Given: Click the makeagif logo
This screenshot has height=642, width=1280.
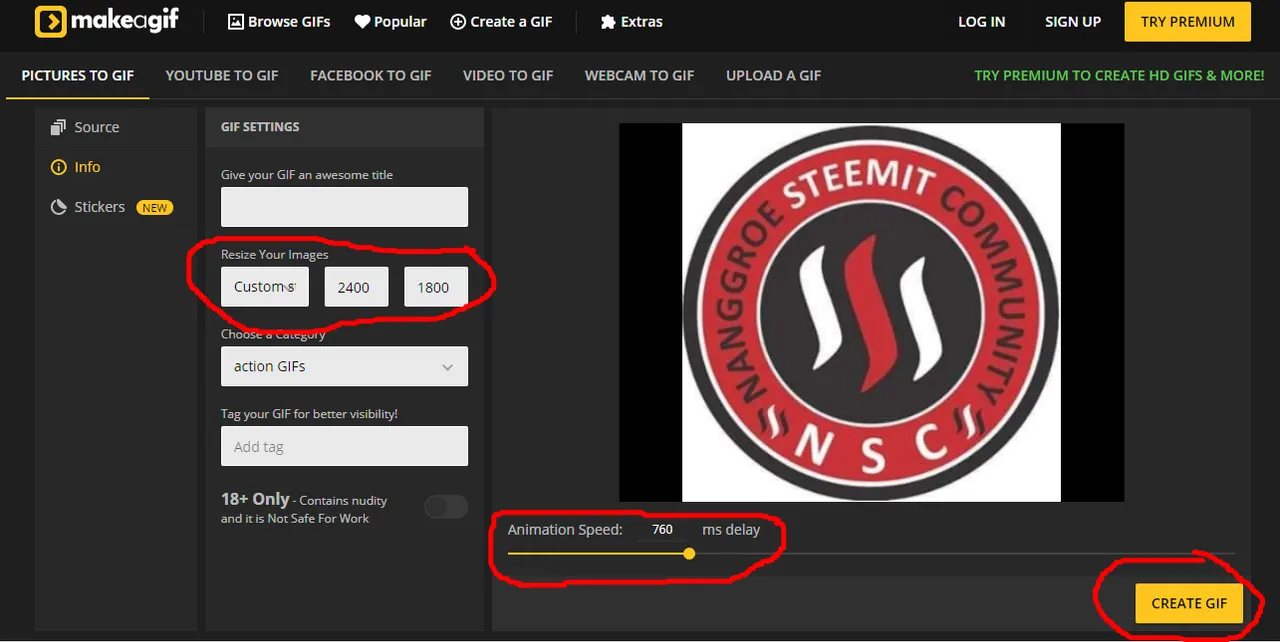Looking at the screenshot, I should 106,21.
